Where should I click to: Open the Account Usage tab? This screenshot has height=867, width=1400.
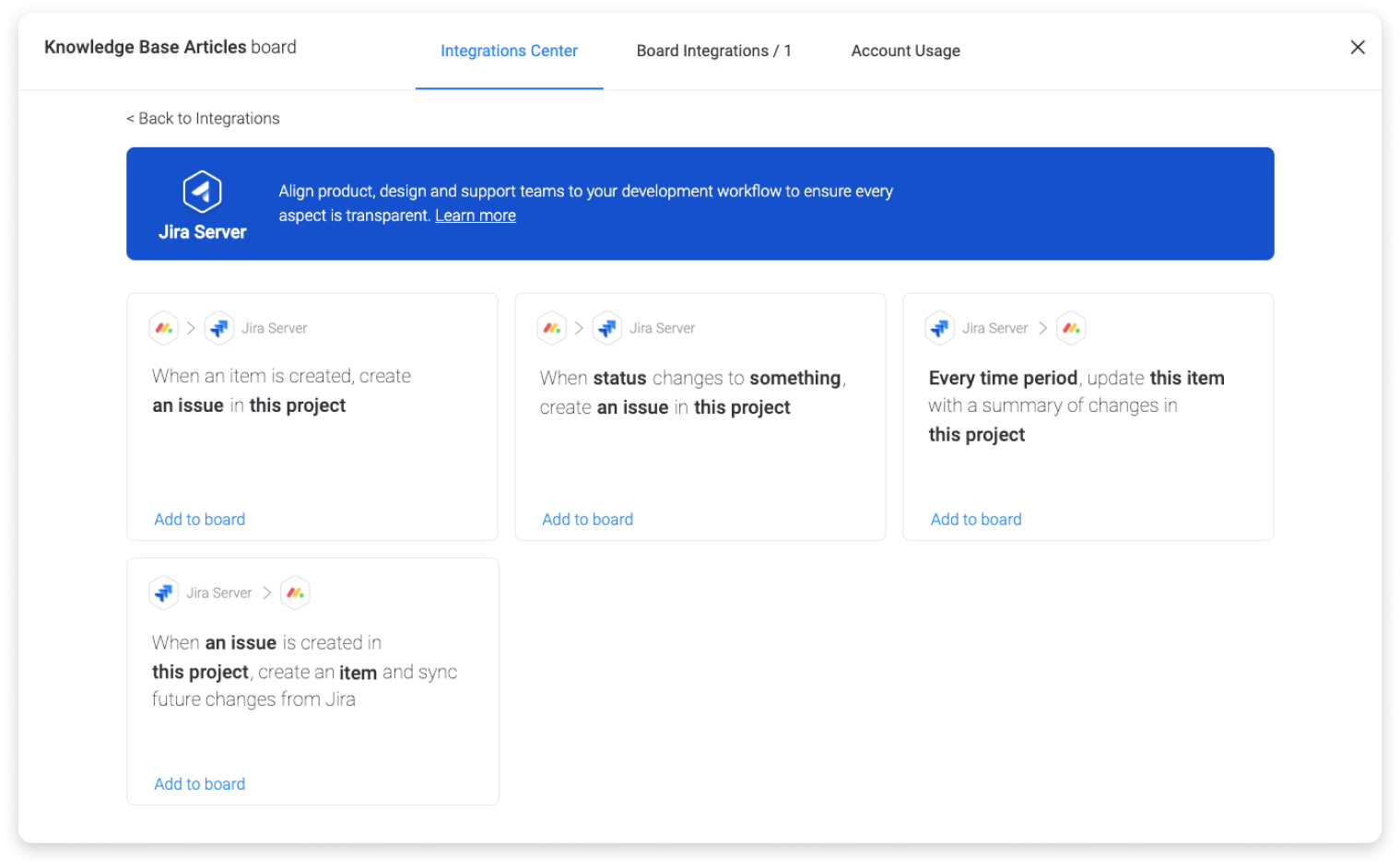[906, 51]
